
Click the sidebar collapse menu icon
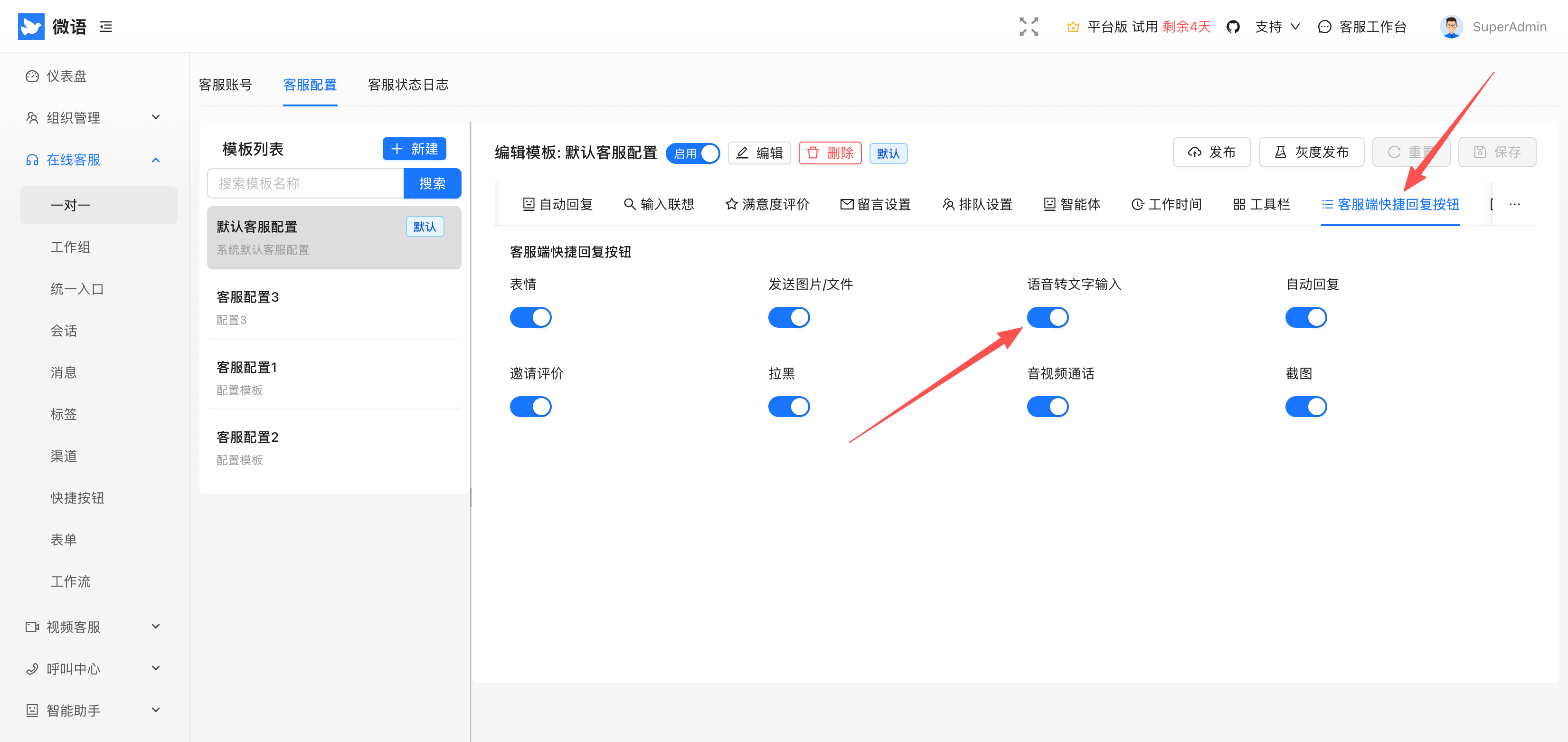[106, 27]
